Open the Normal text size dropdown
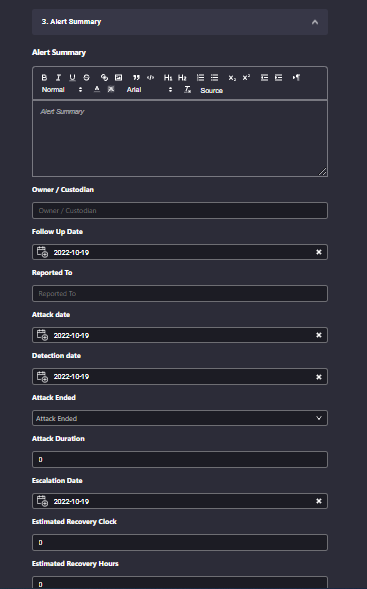This screenshot has height=589, width=367. pyautogui.click(x=62, y=89)
